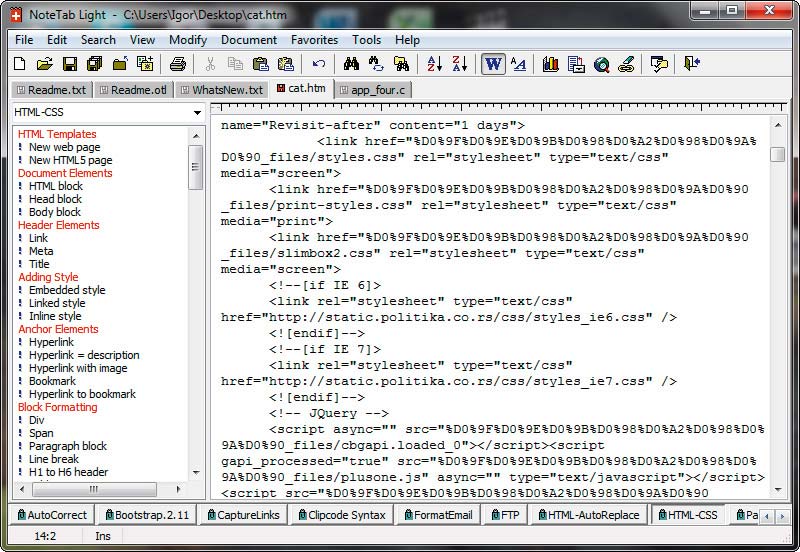Click the greyed-out Copy icon
The height and width of the screenshot is (552, 800).
pyautogui.click(x=235, y=64)
